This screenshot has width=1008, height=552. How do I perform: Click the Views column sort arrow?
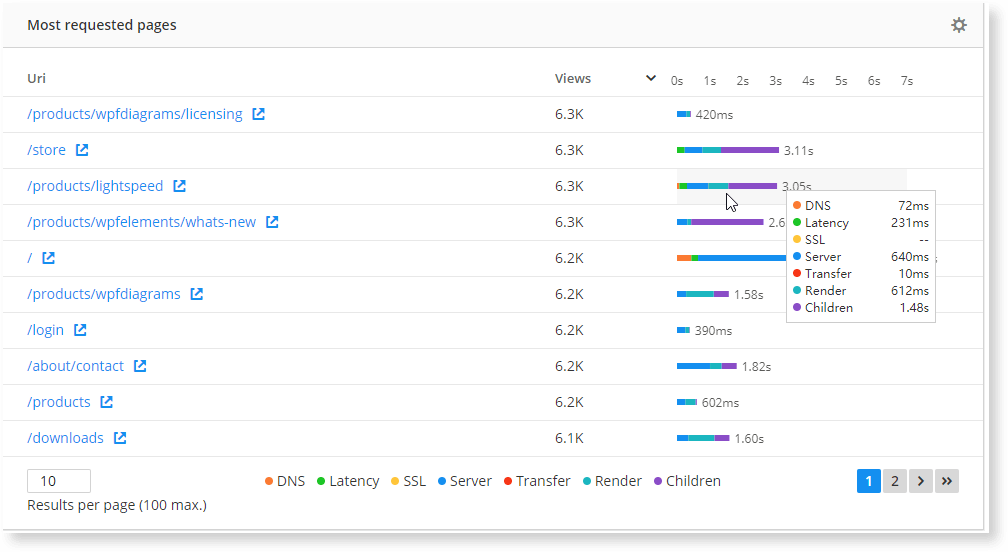pos(650,79)
